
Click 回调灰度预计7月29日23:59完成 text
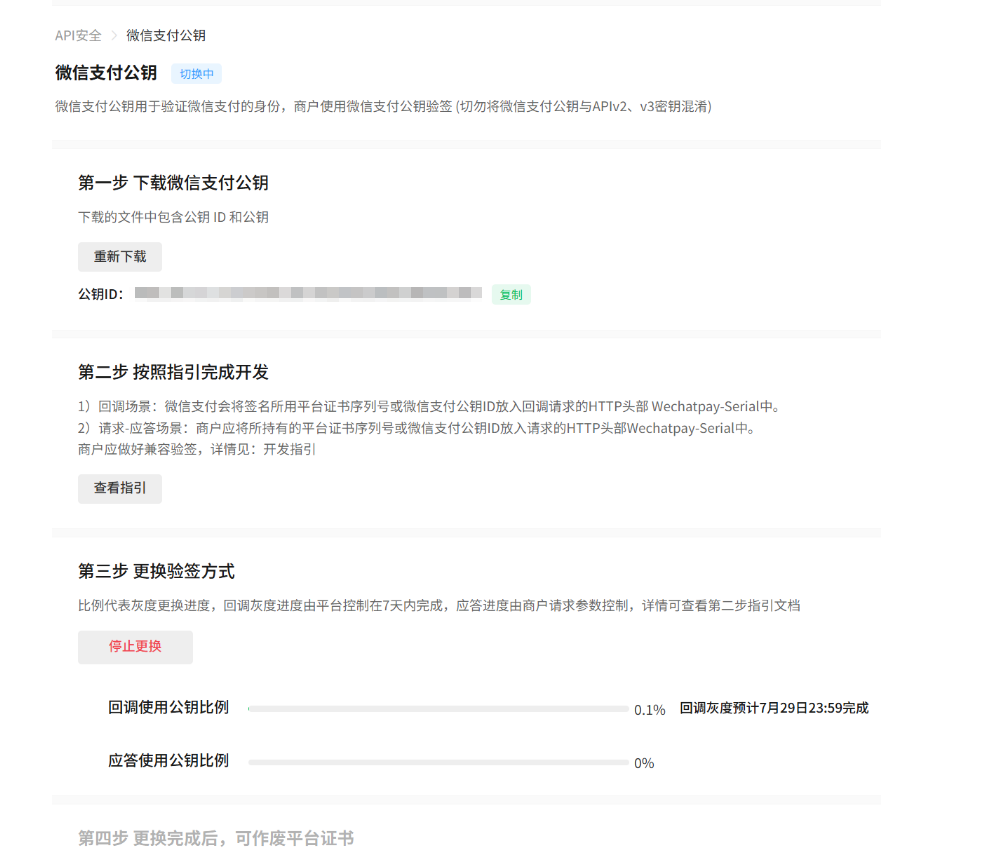(x=774, y=708)
